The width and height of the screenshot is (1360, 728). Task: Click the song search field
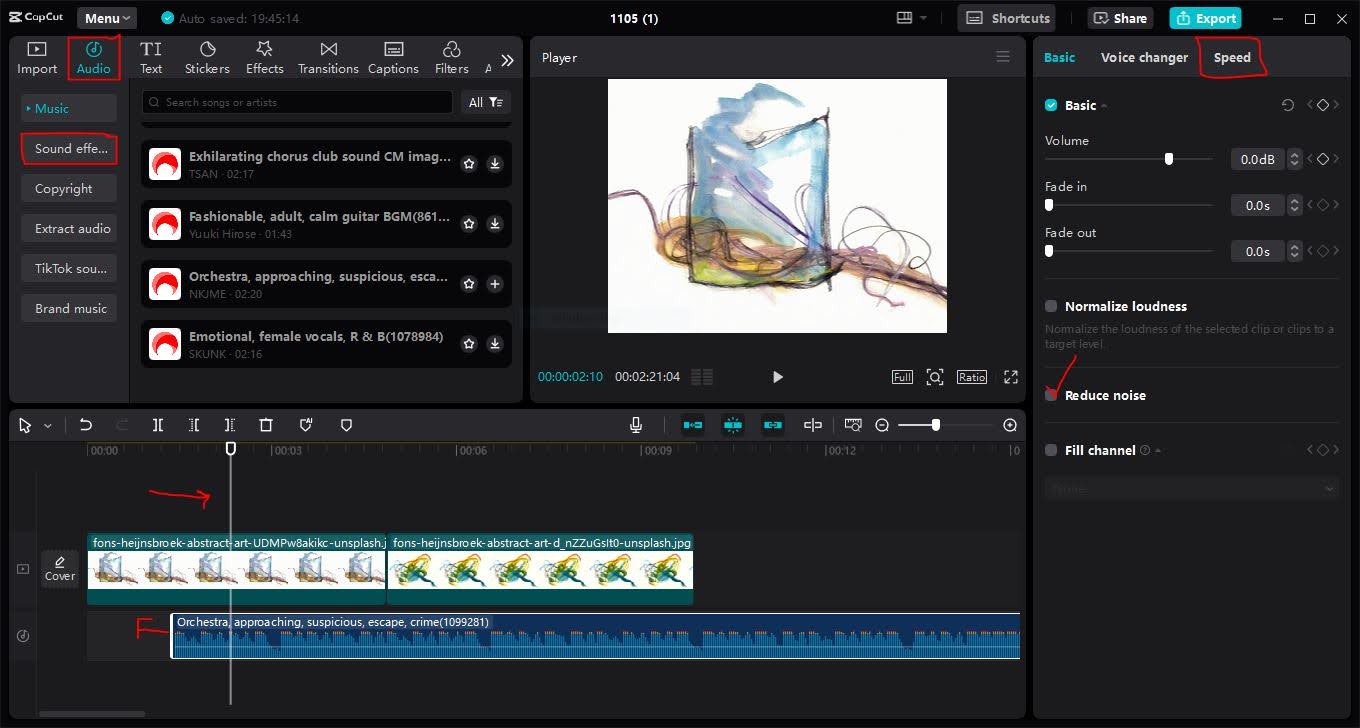click(x=297, y=102)
